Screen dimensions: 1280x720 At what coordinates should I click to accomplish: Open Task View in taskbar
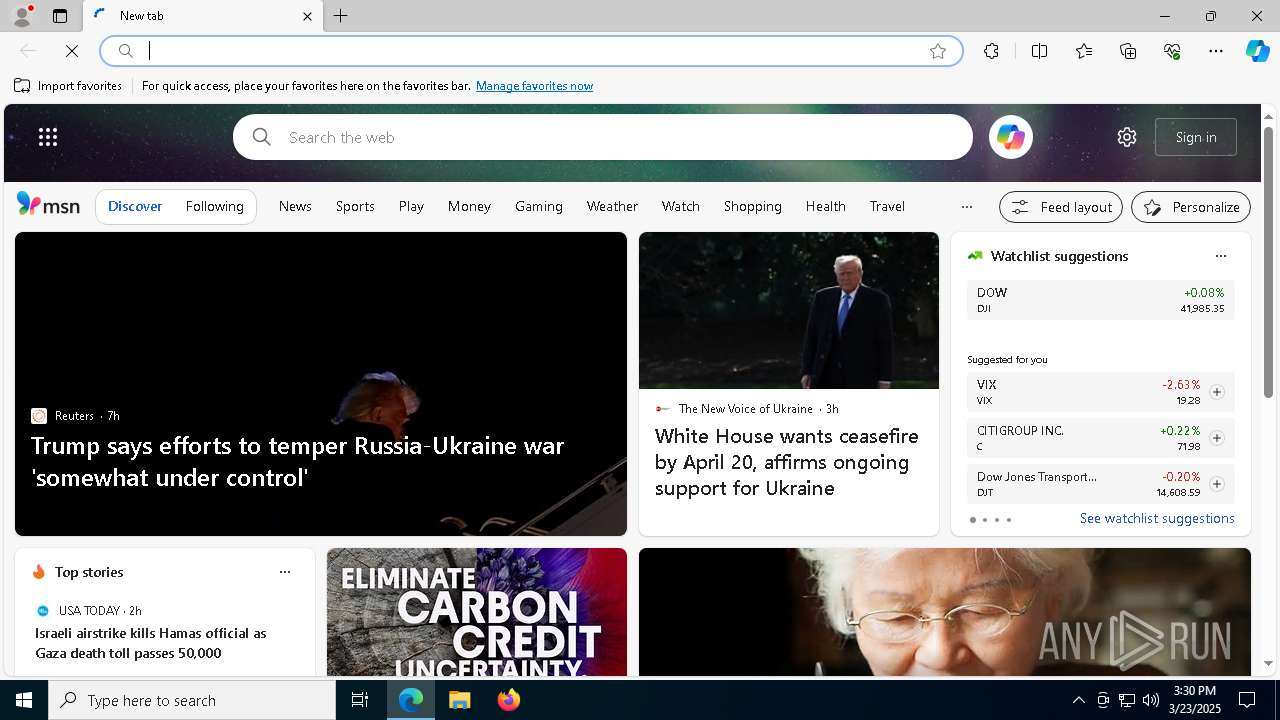pos(360,700)
